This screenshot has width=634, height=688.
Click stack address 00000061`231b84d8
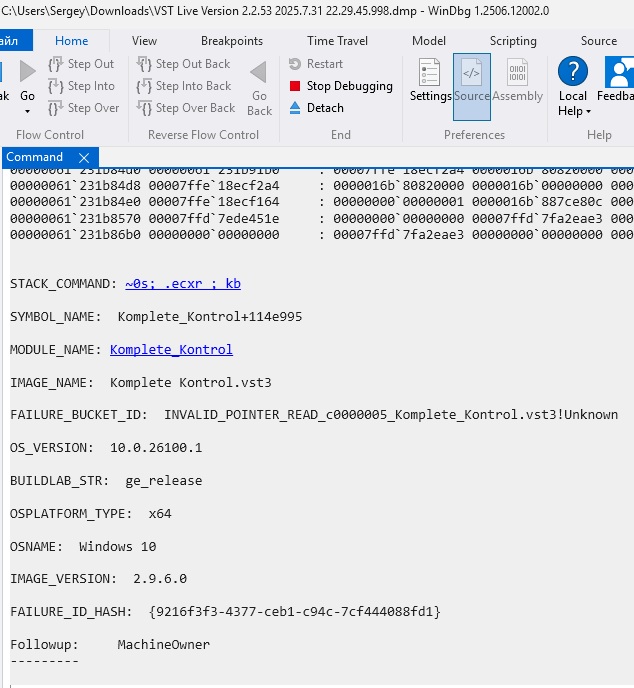coord(75,186)
